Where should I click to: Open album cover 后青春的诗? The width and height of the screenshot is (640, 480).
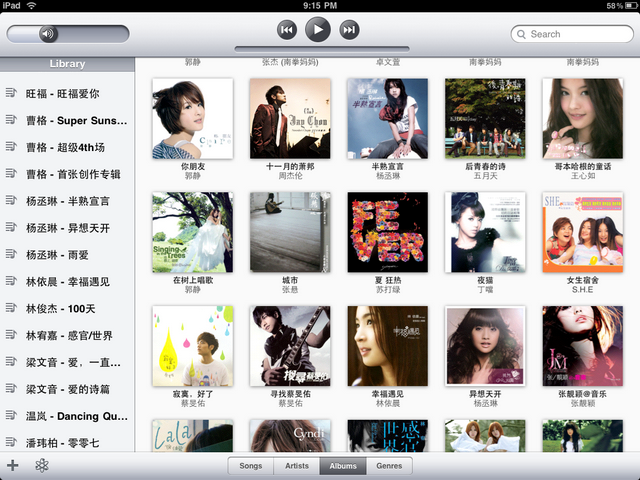(485, 118)
